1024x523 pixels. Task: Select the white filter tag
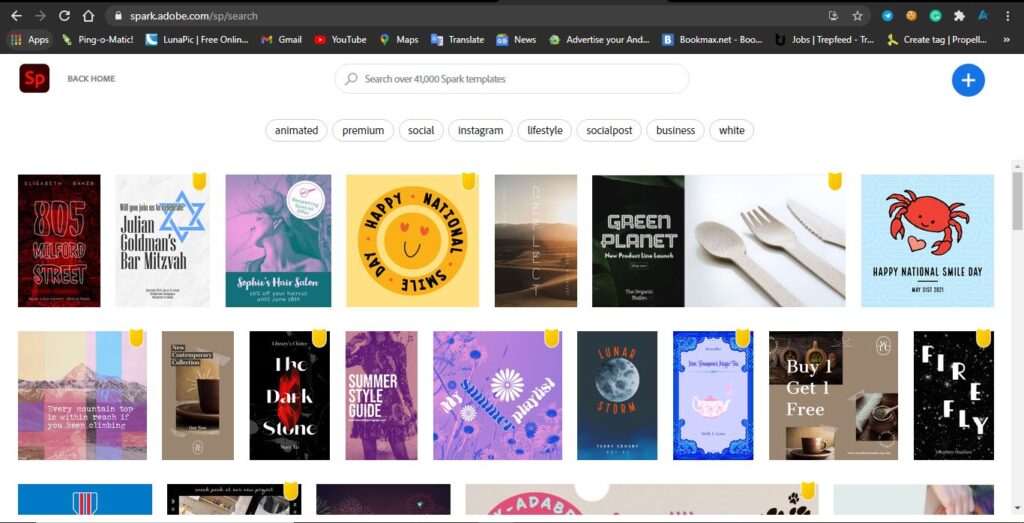[x=731, y=131]
